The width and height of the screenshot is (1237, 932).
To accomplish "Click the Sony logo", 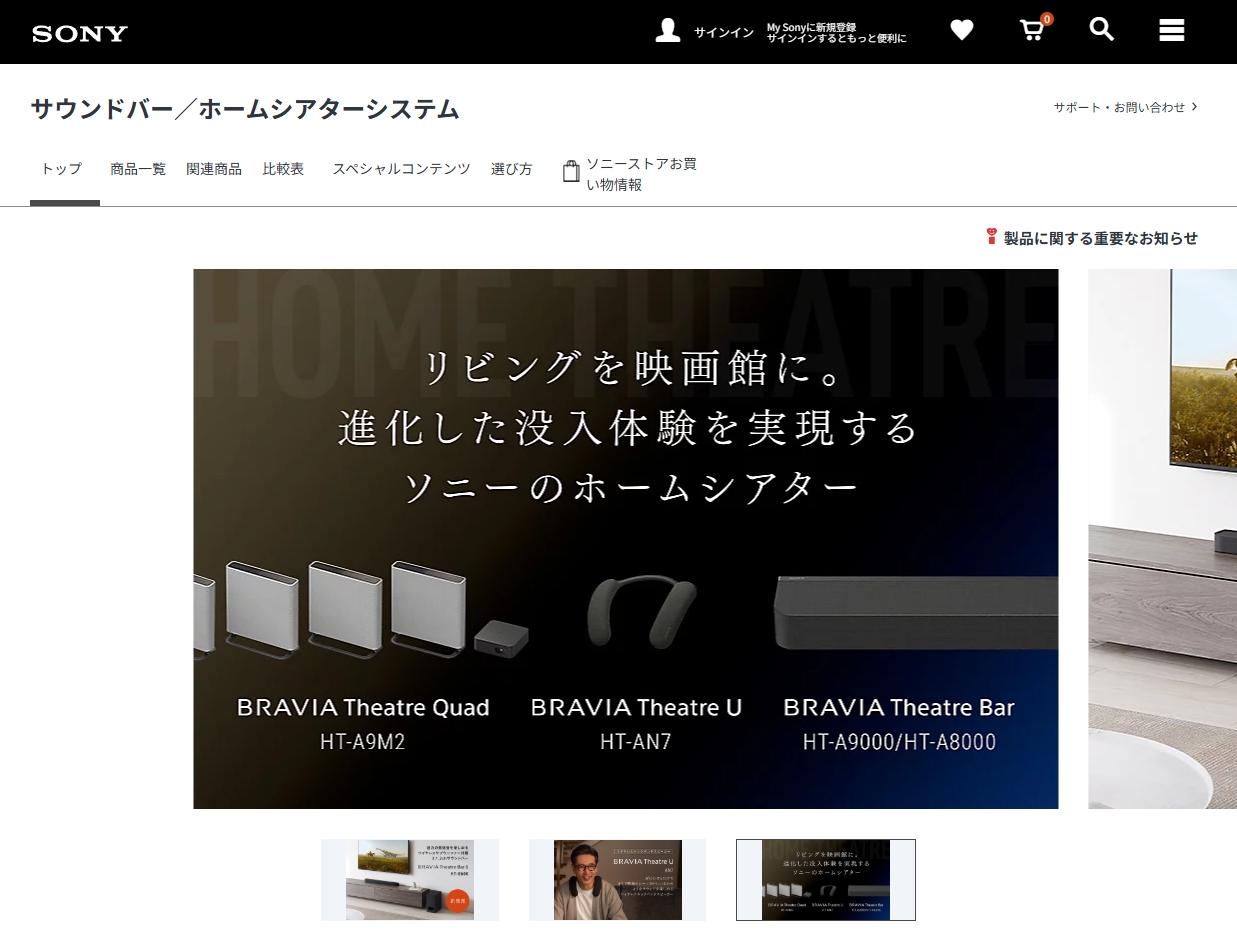I will [80, 33].
